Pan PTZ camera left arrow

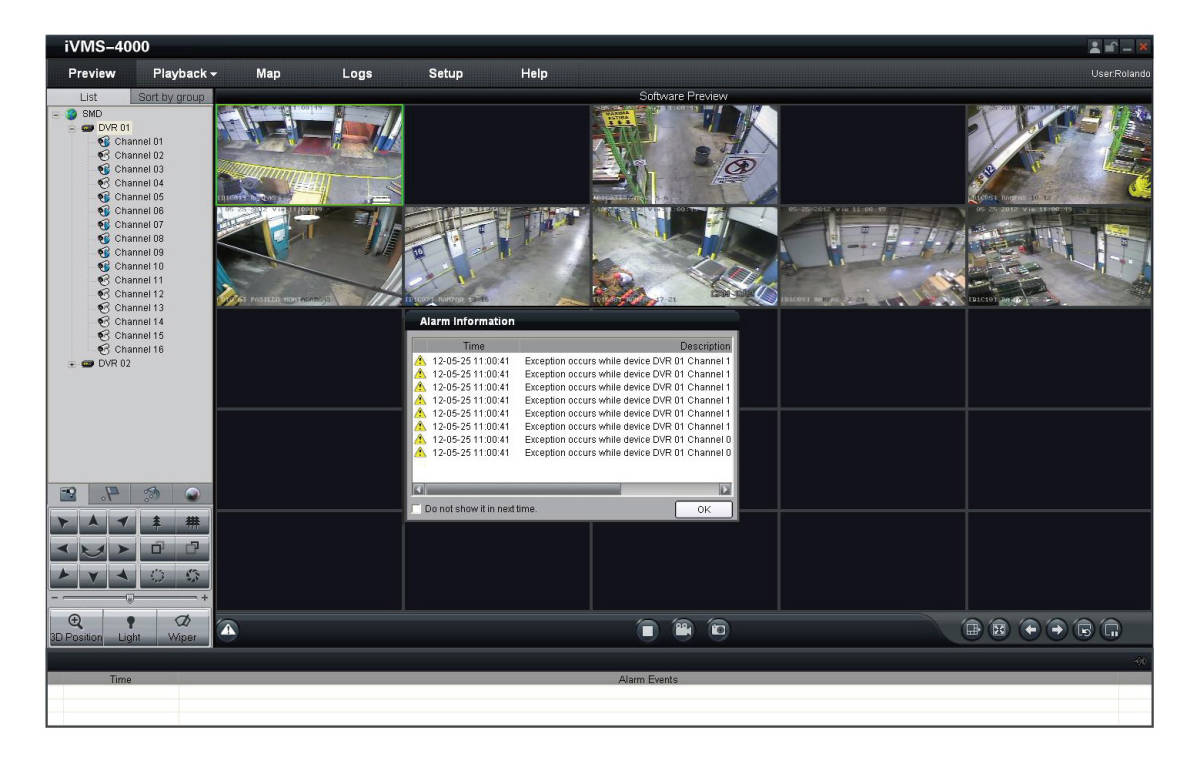(66, 550)
